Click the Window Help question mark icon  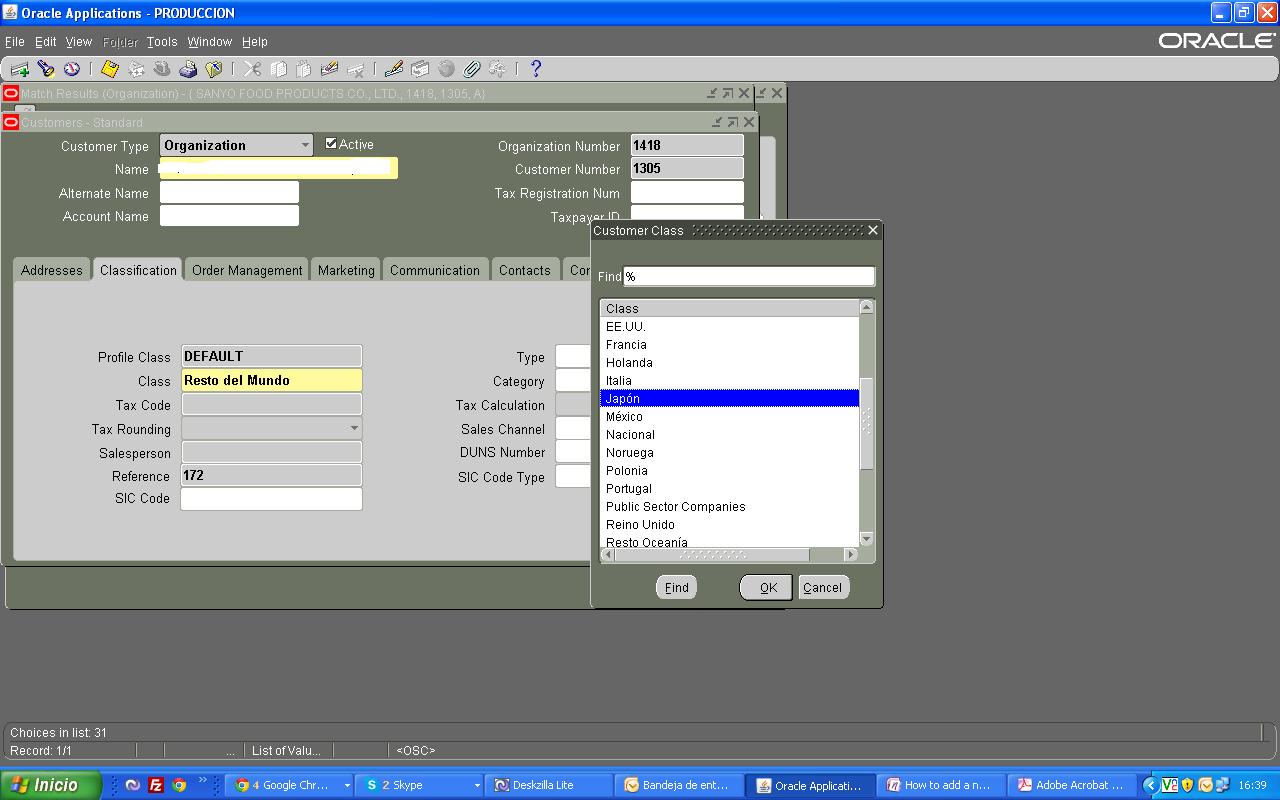tap(536, 69)
